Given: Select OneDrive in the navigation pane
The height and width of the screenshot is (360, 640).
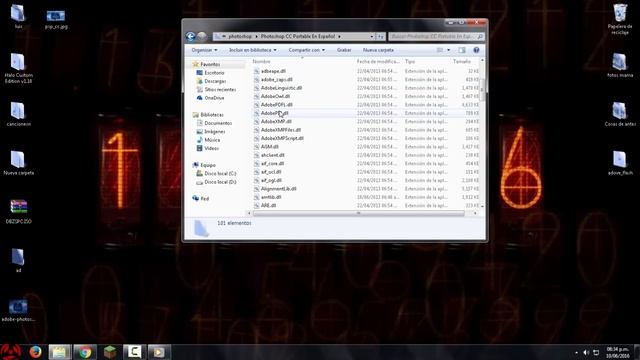Looking at the screenshot, I should coord(210,98).
